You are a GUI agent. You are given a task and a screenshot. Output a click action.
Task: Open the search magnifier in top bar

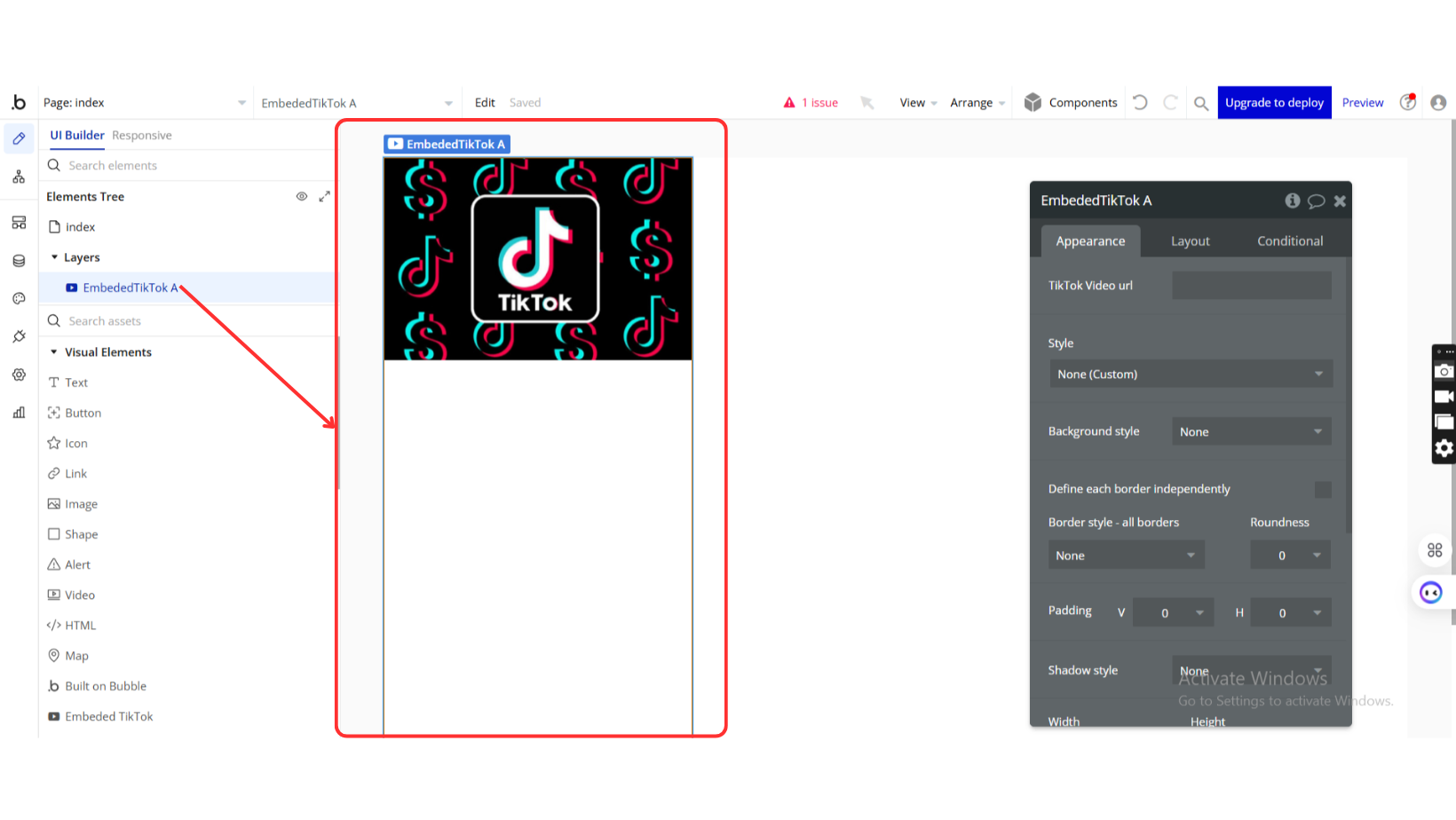coord(1201,104)
